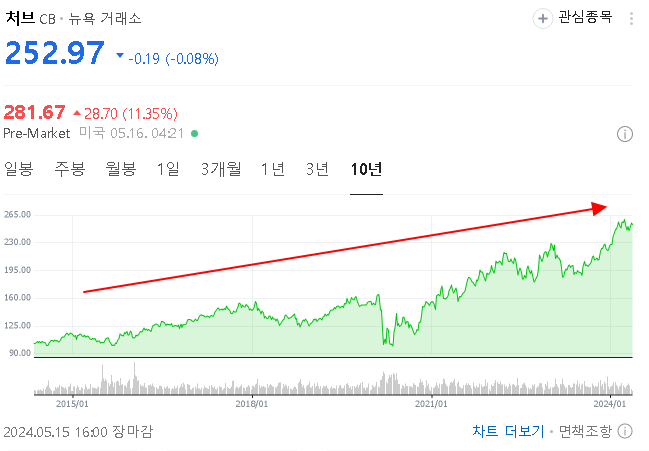Click the green Pre-Market status dot
649x451 pixels.
(x=195, y=134)
